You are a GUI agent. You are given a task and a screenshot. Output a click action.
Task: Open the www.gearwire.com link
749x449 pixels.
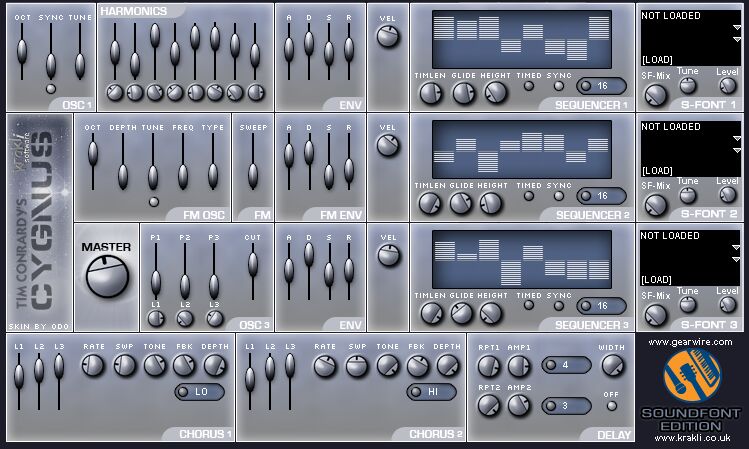(690, 342)
